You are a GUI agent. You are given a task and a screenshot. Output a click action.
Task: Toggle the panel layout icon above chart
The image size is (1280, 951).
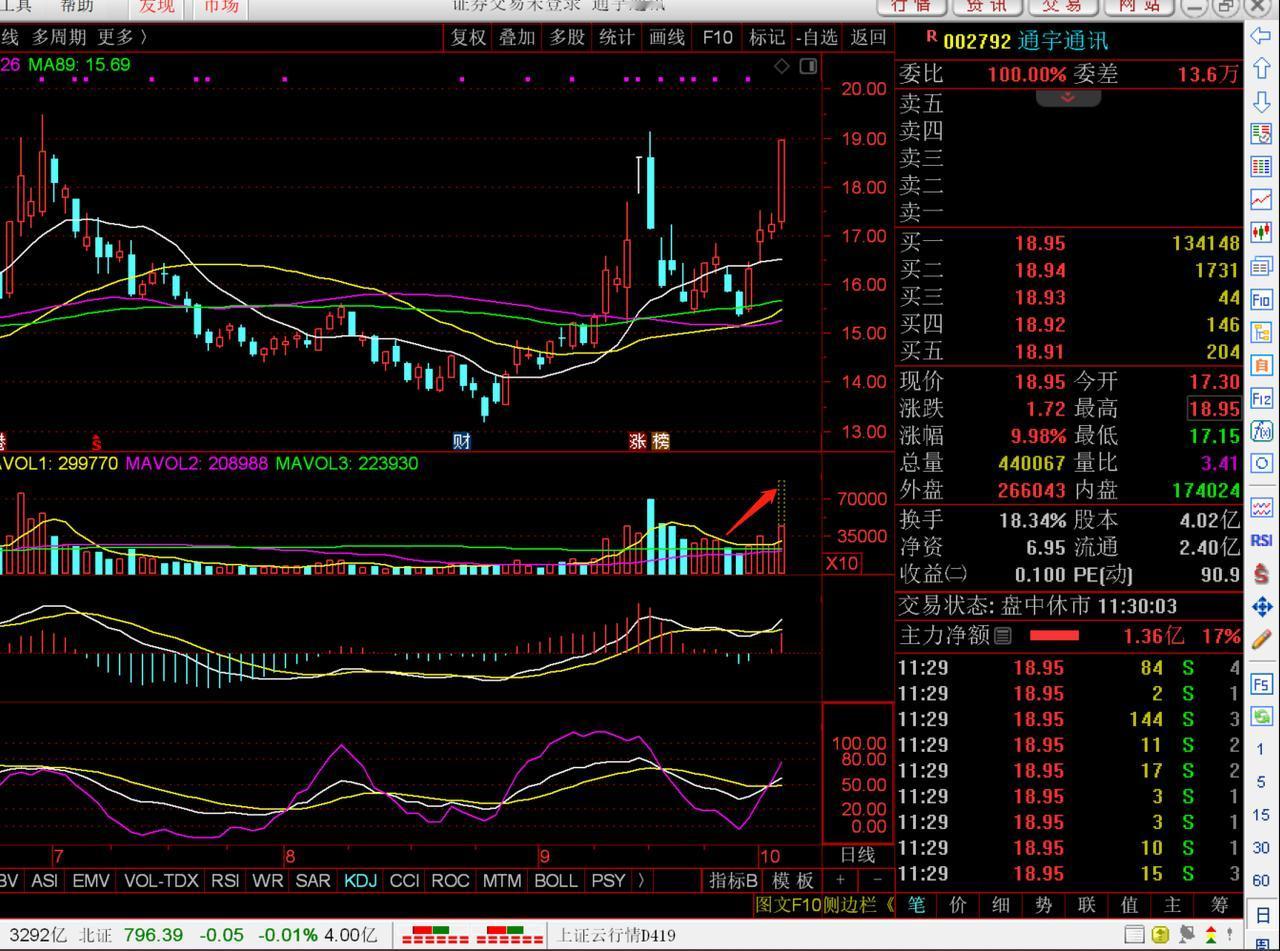(x=808, y=66)
